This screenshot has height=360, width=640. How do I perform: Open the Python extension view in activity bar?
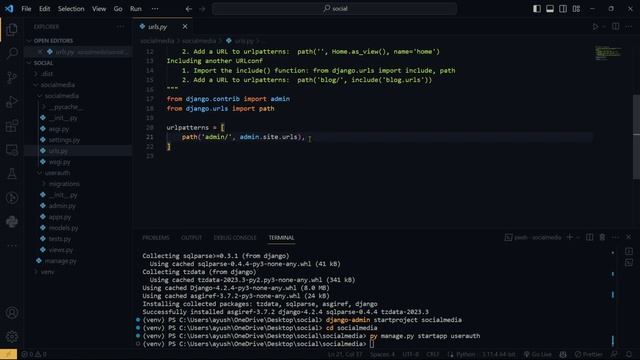(12, 222)
